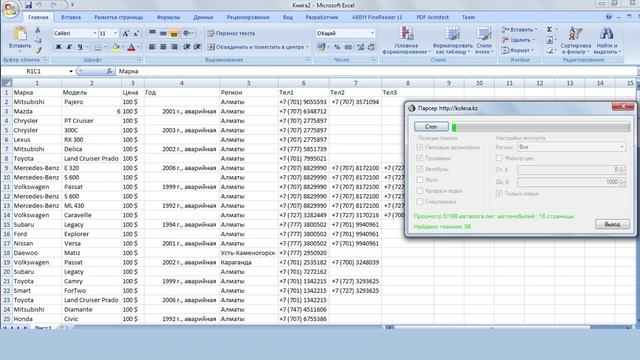This screenshot has width=640, height=360.
Task: Apply percent style to the number
Action: (337, 47)
